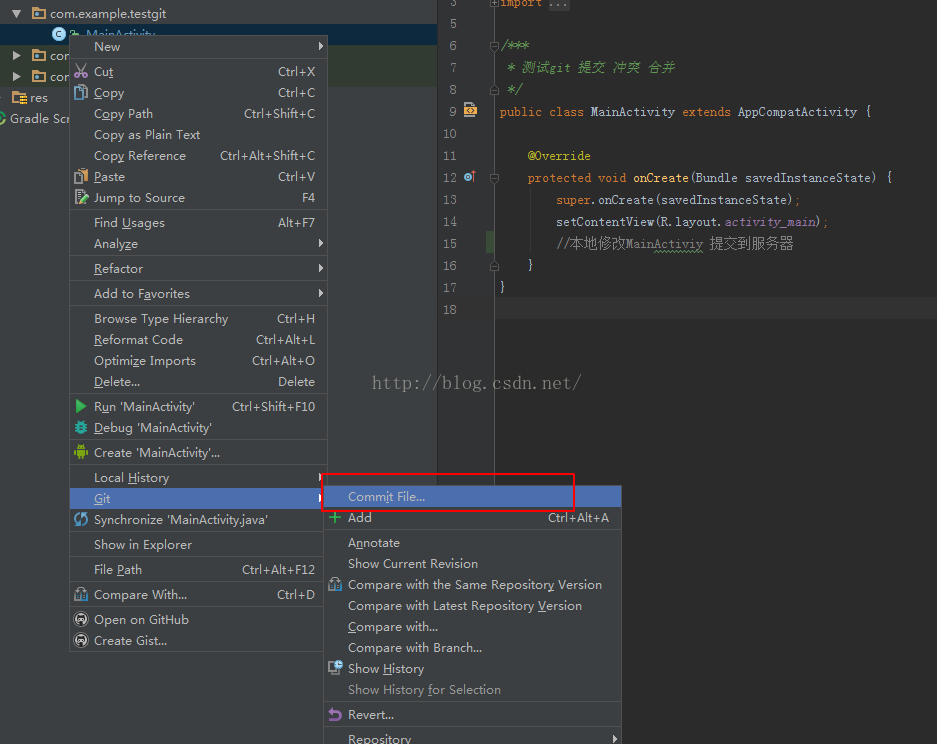The width and height of the screenshot is (937, 744).
Task: Select the res folder in project tree
Action: (38, 98)
